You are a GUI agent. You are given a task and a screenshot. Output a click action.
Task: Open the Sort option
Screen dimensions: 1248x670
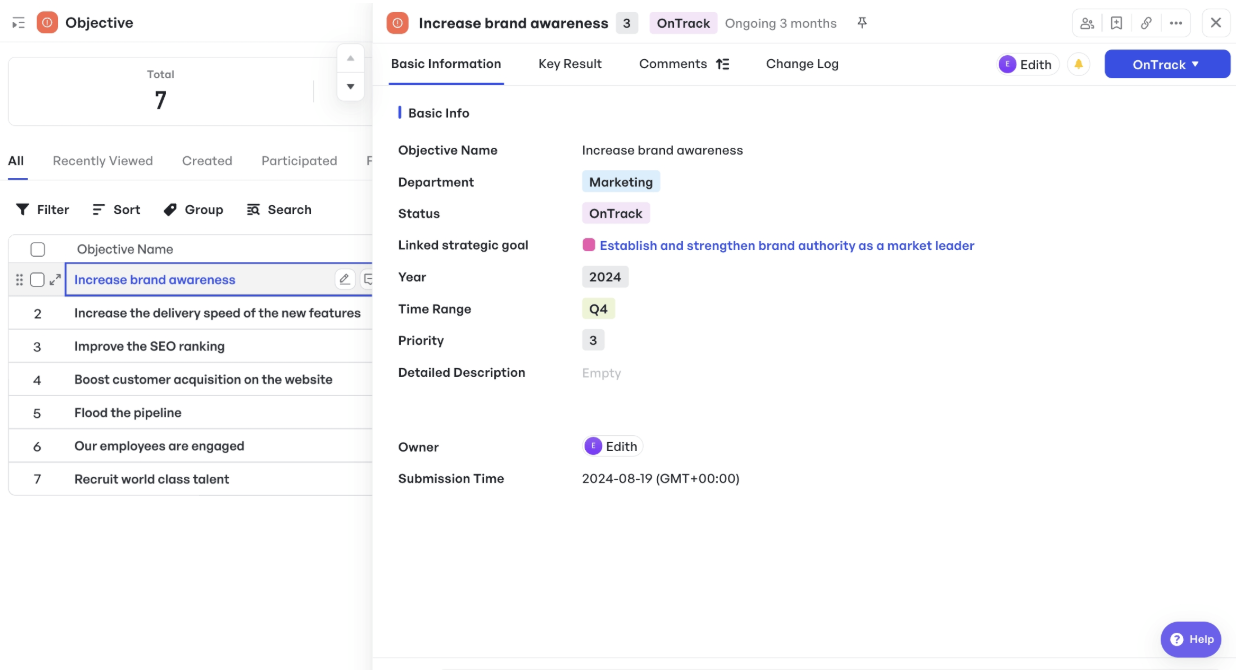[x=116, y=210]
